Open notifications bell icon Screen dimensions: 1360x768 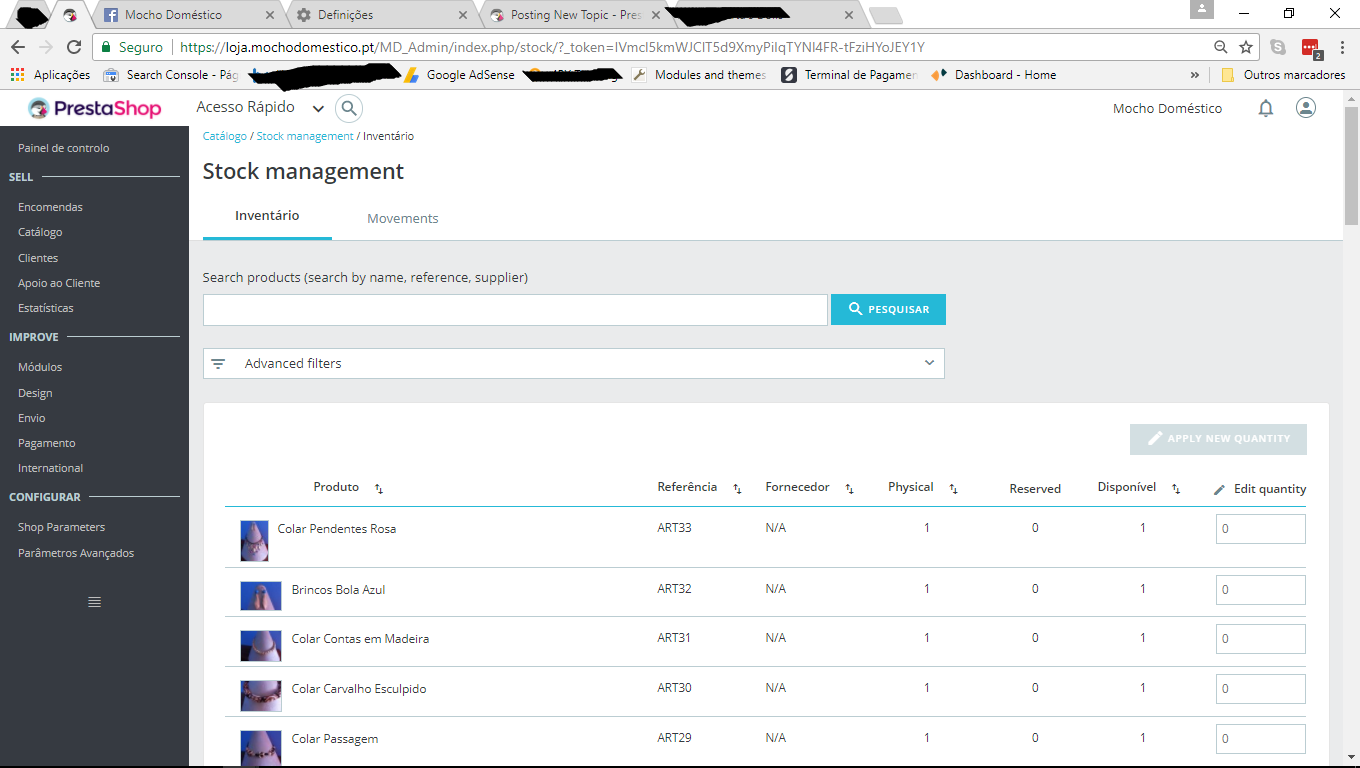point(1266,108)
